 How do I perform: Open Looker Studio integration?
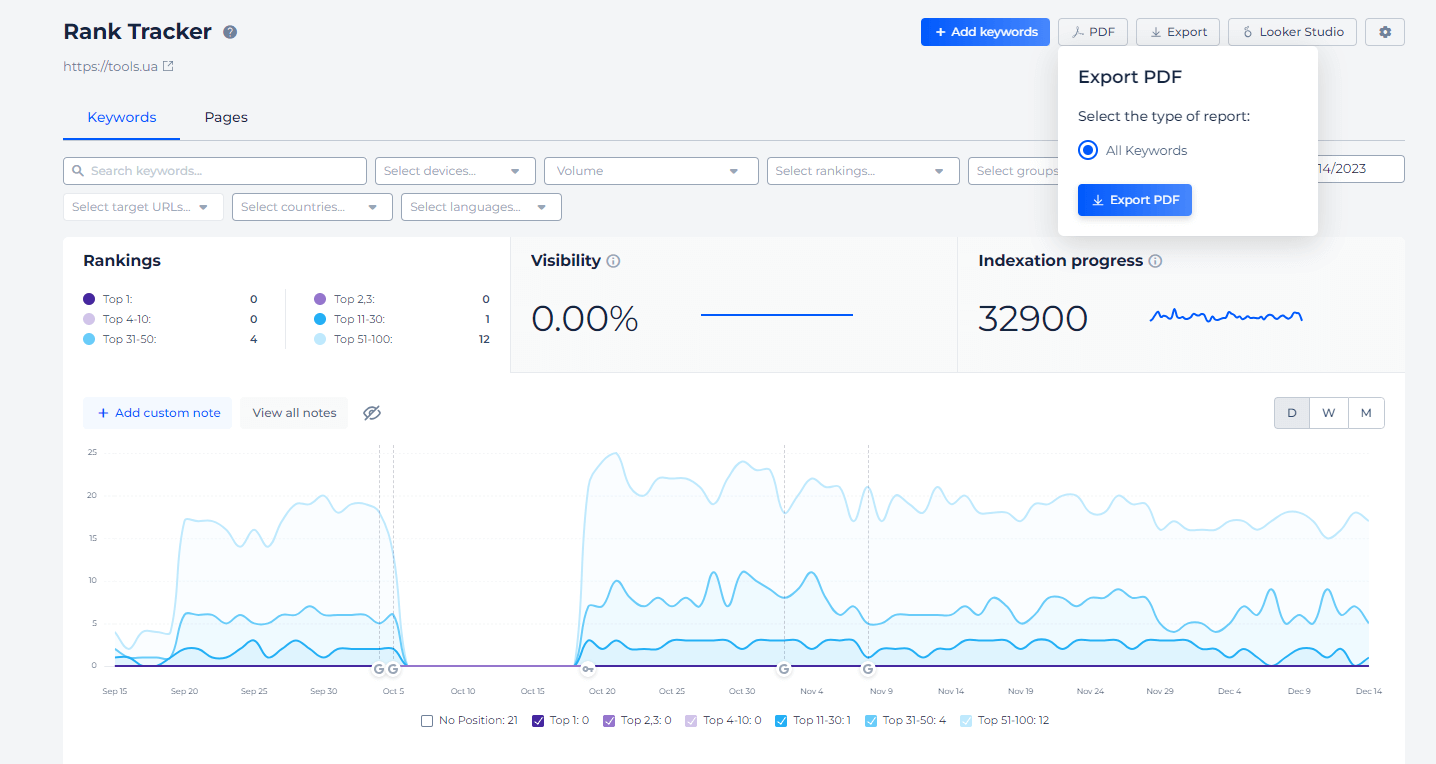[x=1293, y=32]
